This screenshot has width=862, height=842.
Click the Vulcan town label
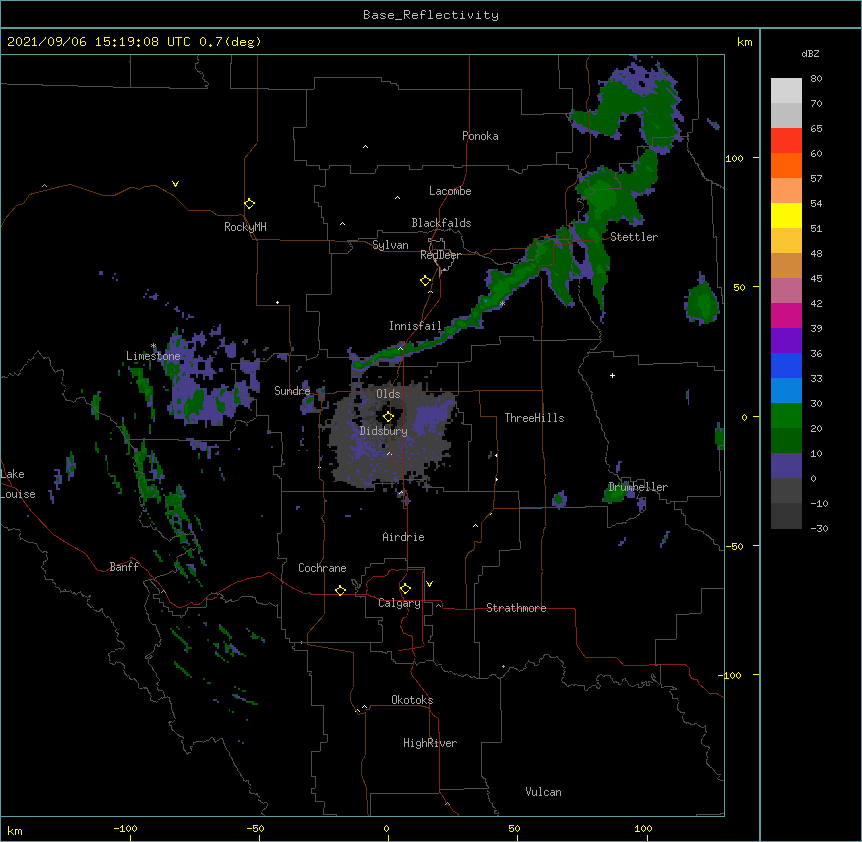click(x=543, y=792)
